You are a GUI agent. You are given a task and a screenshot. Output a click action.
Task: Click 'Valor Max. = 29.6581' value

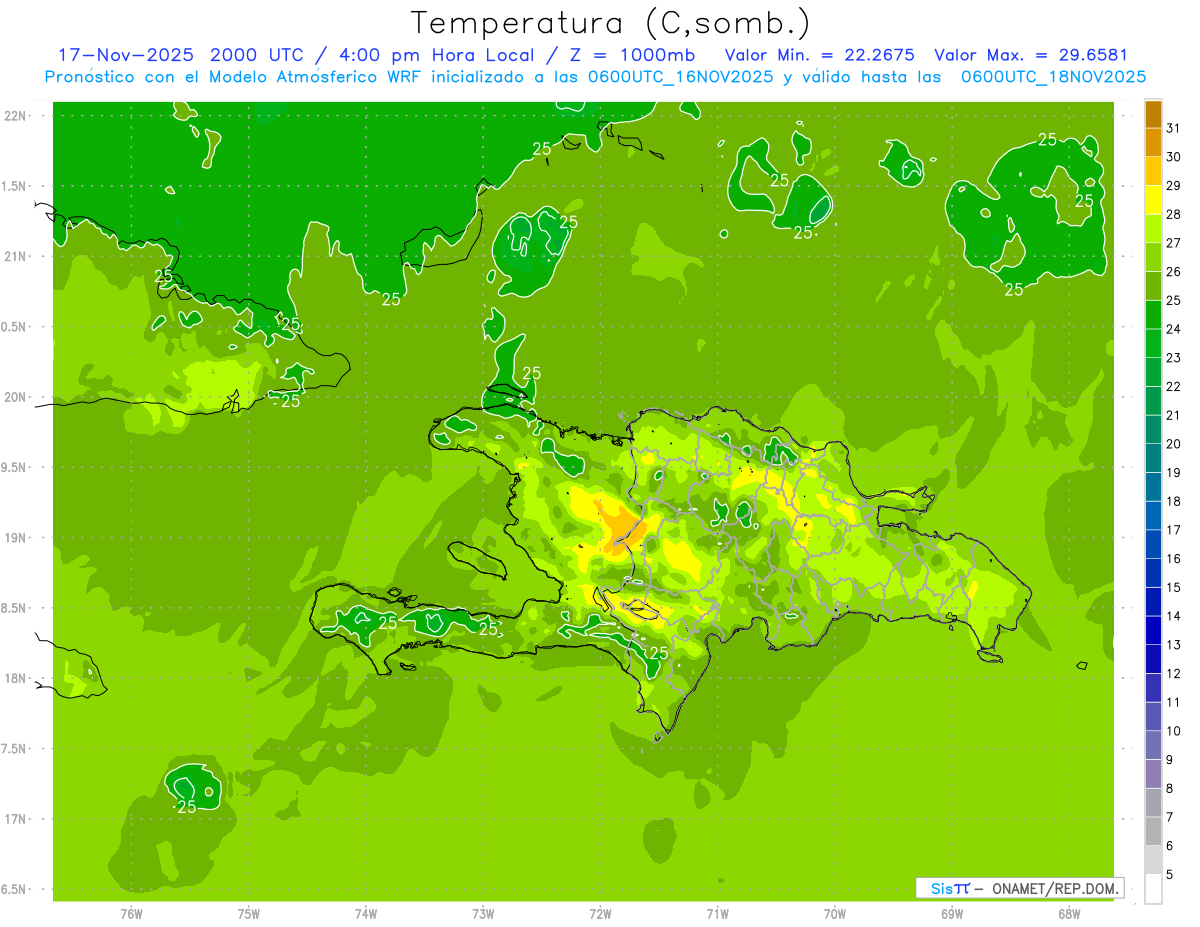click(1030, 55)
